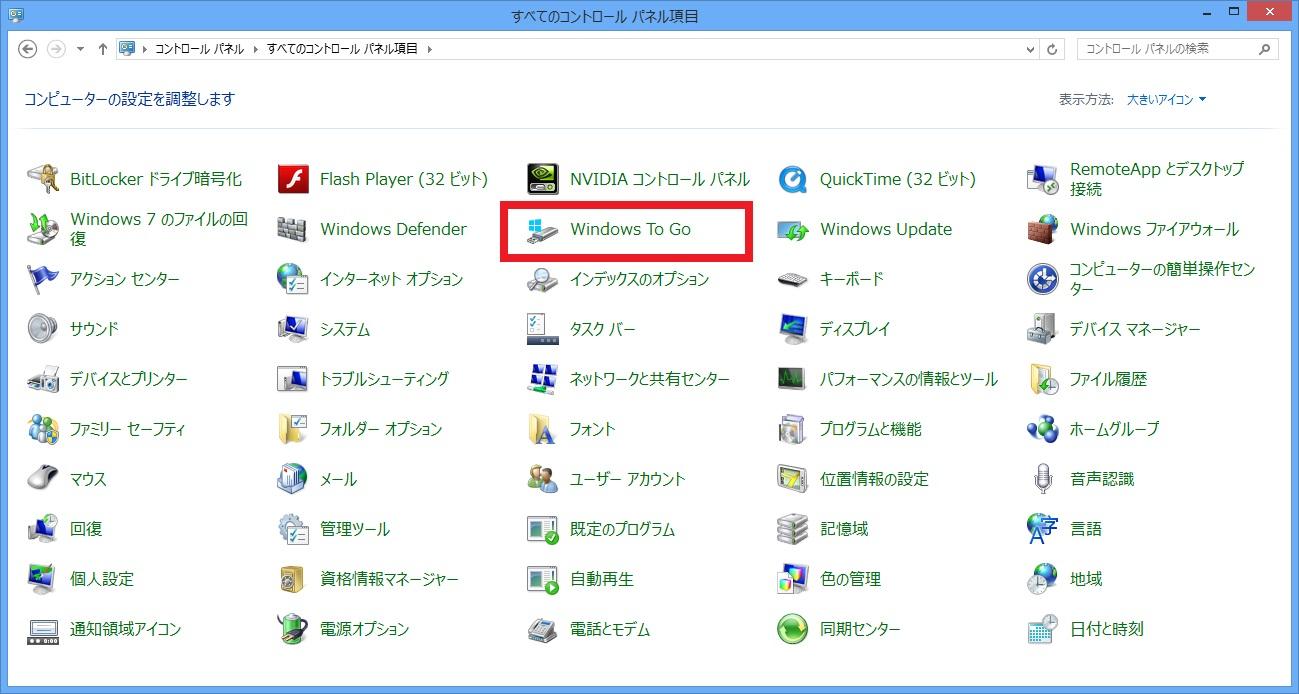The width and height of the screenshot is (1299, 694).
Task: Click the ファミリー セーフティ icon
Action: click(x=43, y=429)
